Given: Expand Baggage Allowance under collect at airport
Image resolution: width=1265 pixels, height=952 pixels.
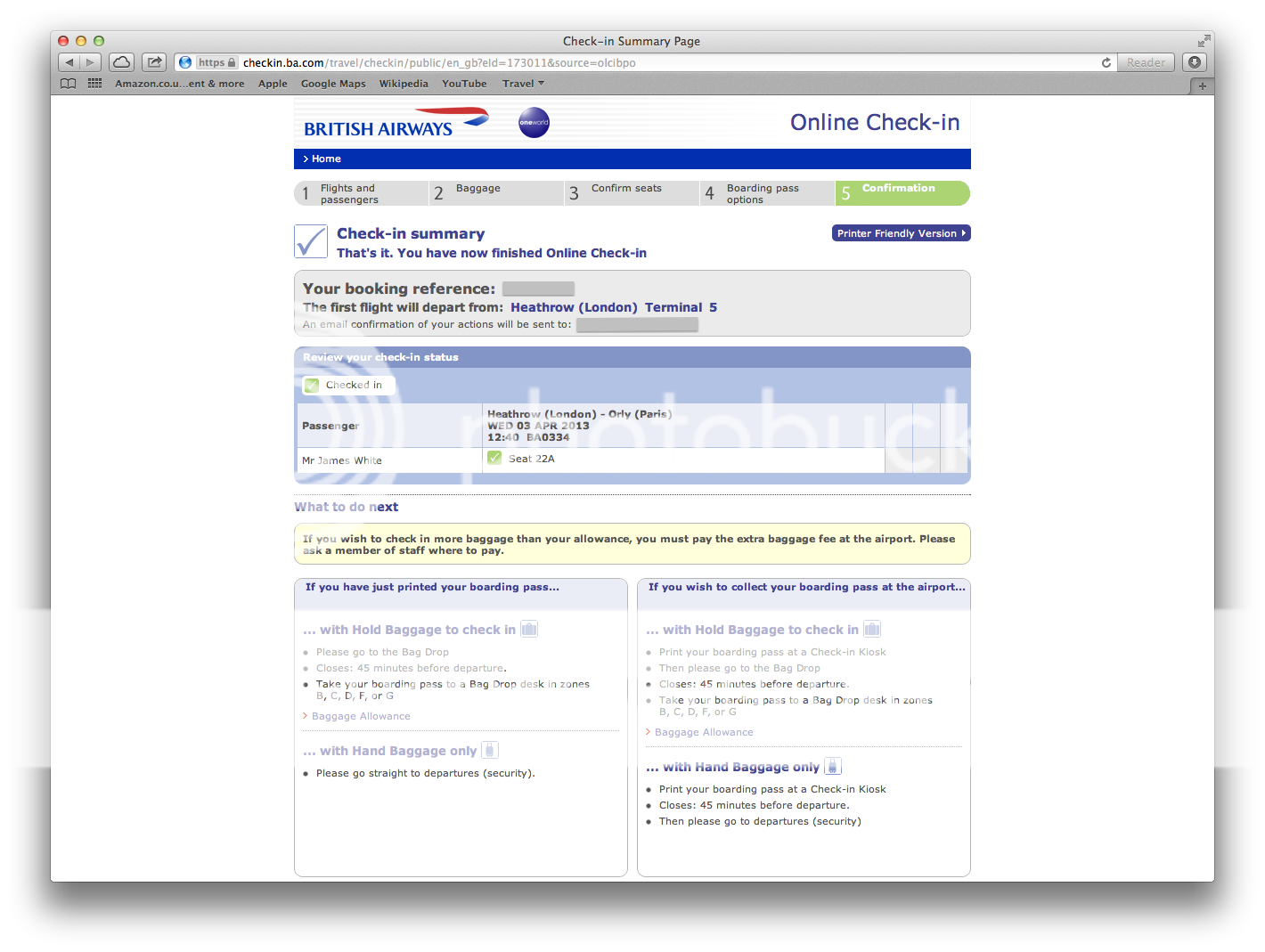Looking at the screenshot, I should click(x=704, y=732).
